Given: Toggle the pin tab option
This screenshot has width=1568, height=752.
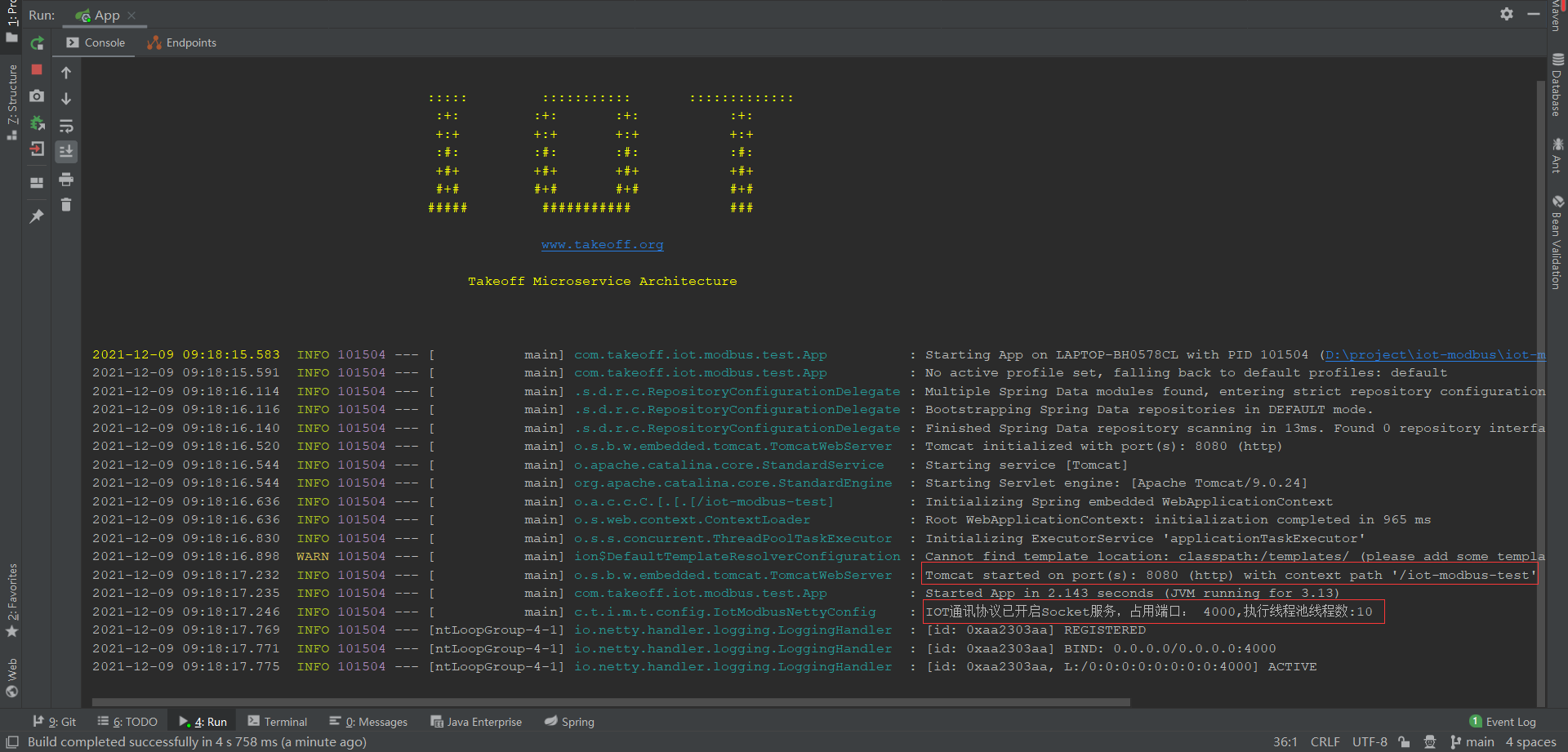Looking at the screenshot, I should point(37,216).
